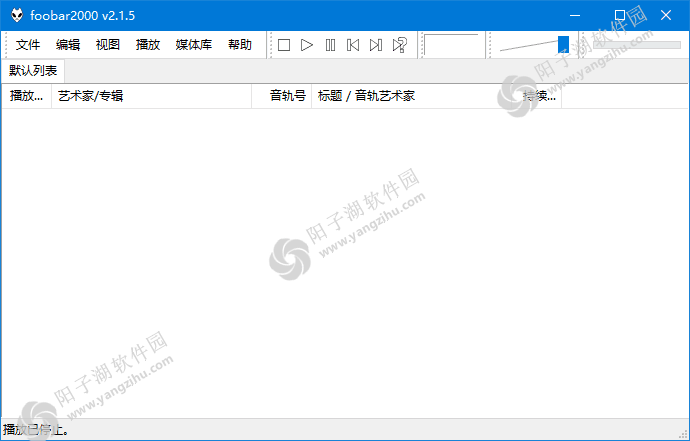The height and width of the screenshot is (441, 690).
Task: Start playback with the Play button
Action: point(307,45)
